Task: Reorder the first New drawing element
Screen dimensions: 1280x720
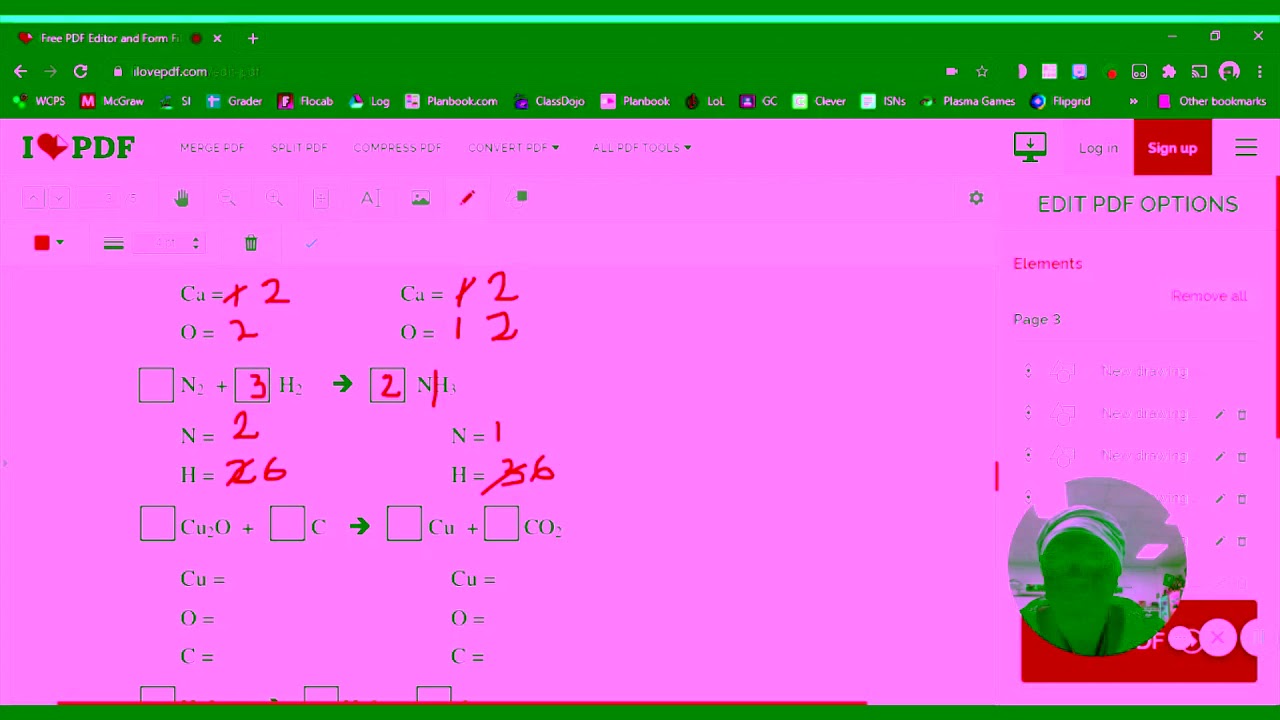Action: [1028, 372]
